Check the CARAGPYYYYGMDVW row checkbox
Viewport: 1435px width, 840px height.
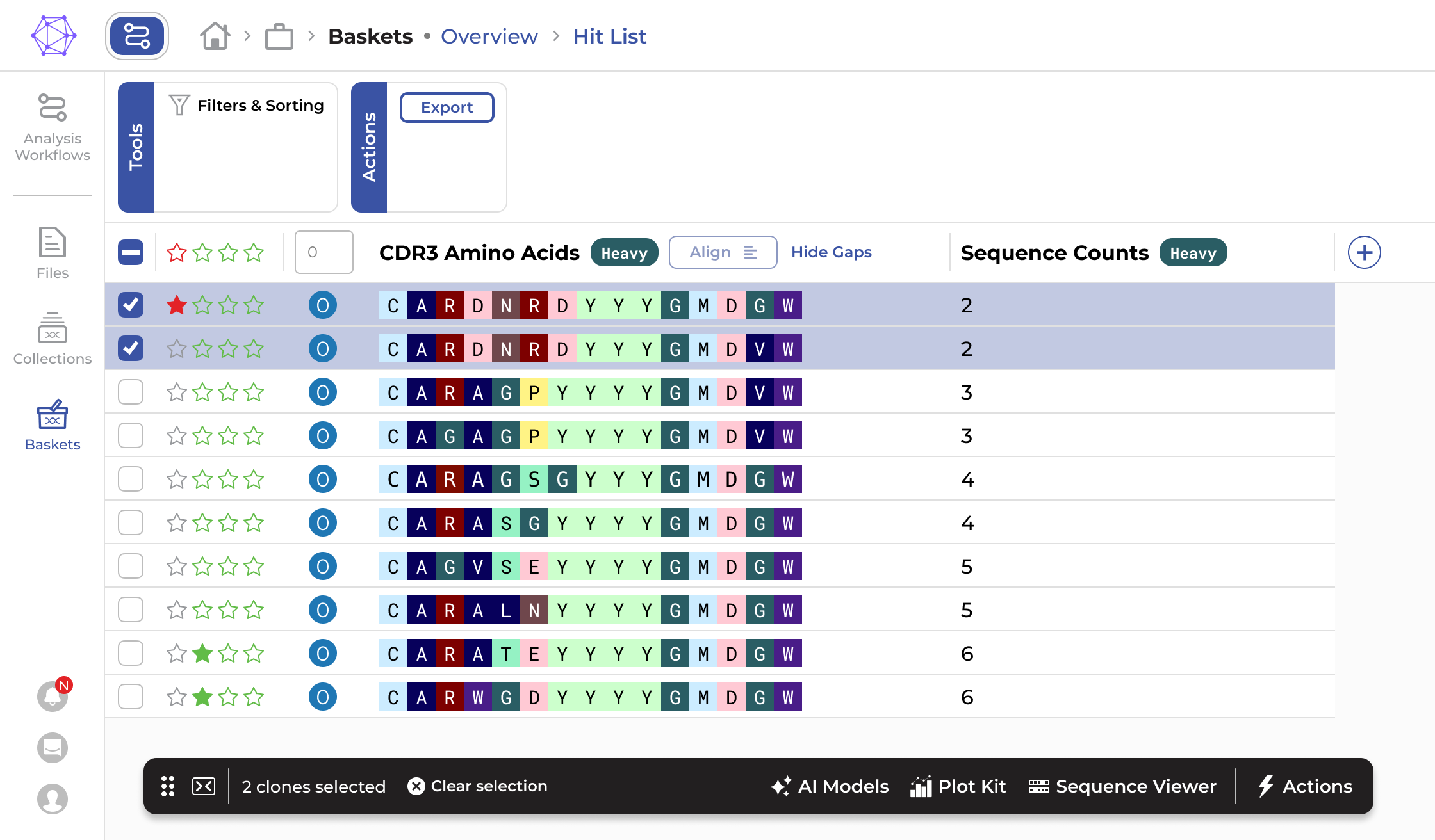coord(131,392)
